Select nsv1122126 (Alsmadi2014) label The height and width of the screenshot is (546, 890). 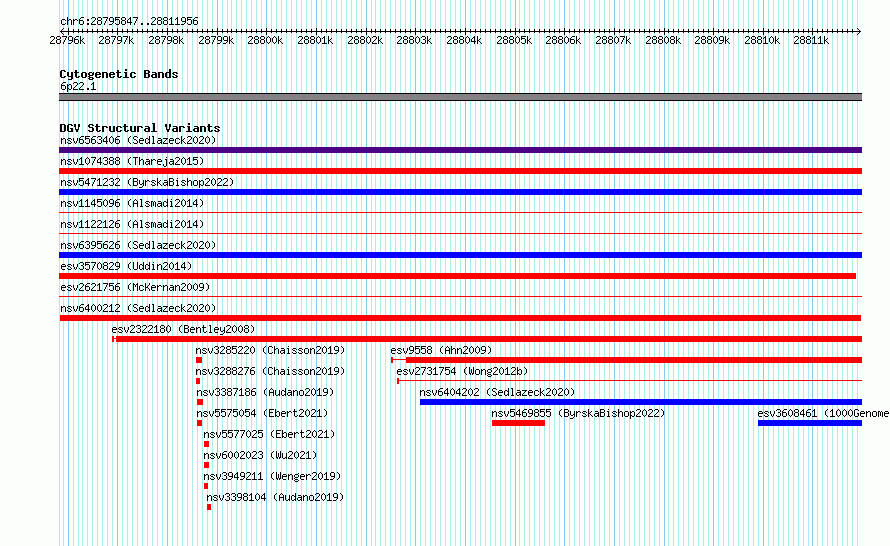(132, 224)
